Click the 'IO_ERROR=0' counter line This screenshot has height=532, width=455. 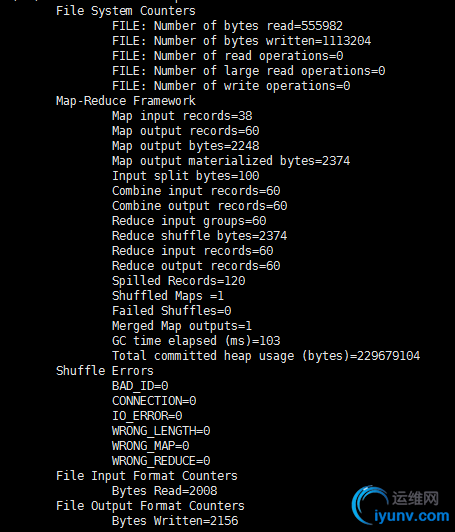[147, 416]
